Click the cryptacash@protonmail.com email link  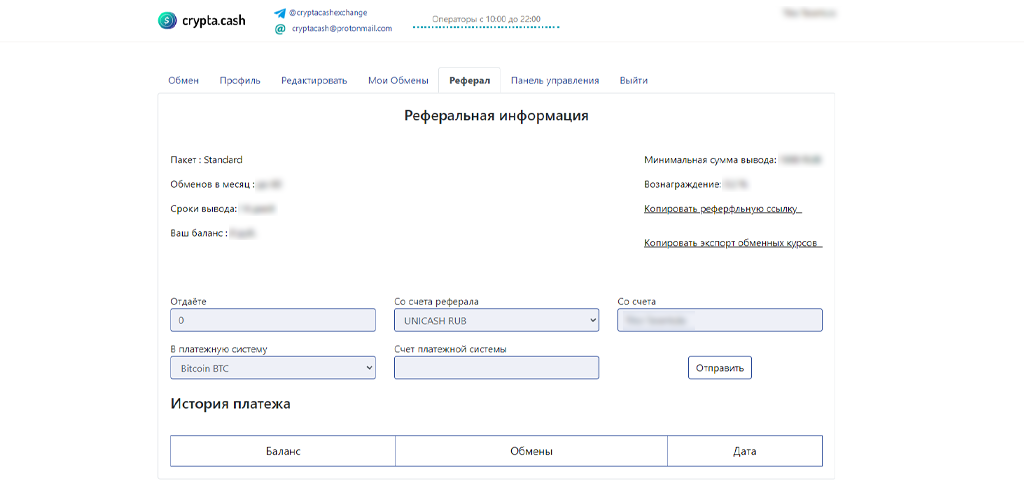pos(341,29)
